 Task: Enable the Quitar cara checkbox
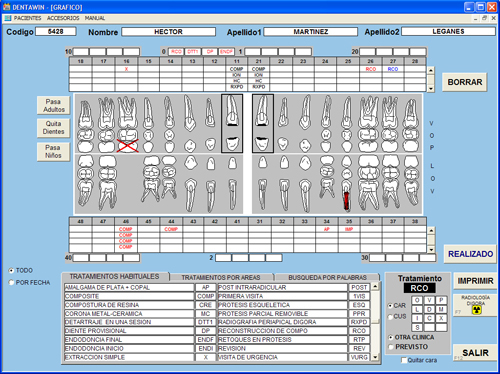[x=404, y=360]
